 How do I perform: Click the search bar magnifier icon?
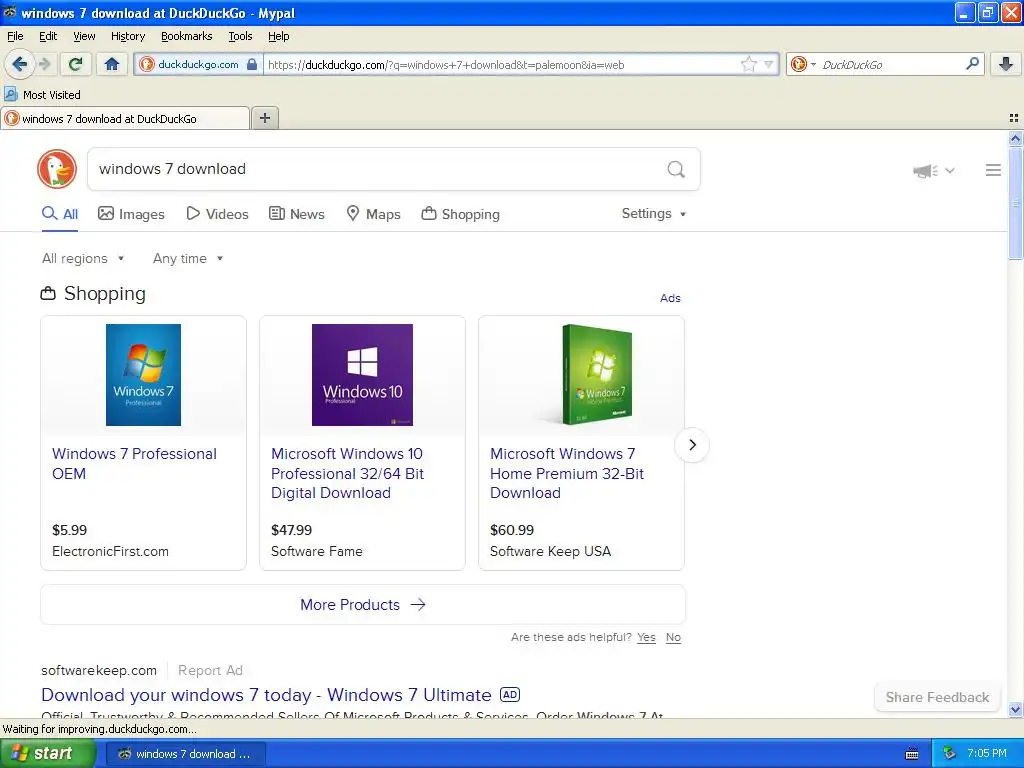[x=972, y=63]
